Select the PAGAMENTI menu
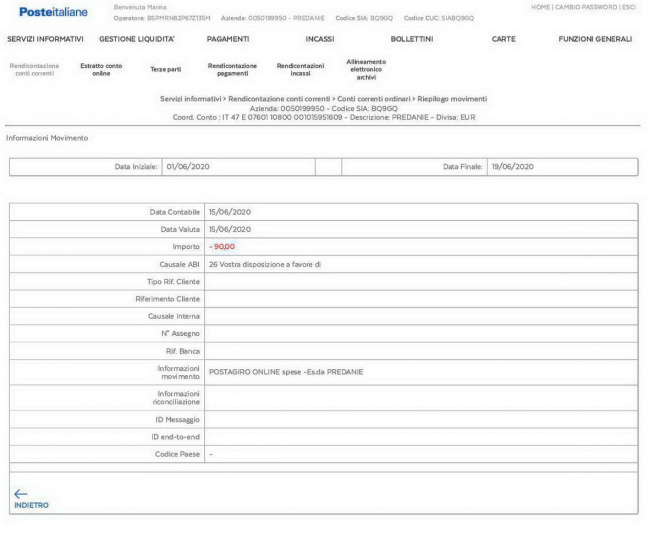The image size is (660, 545). [x=227, y=39]
